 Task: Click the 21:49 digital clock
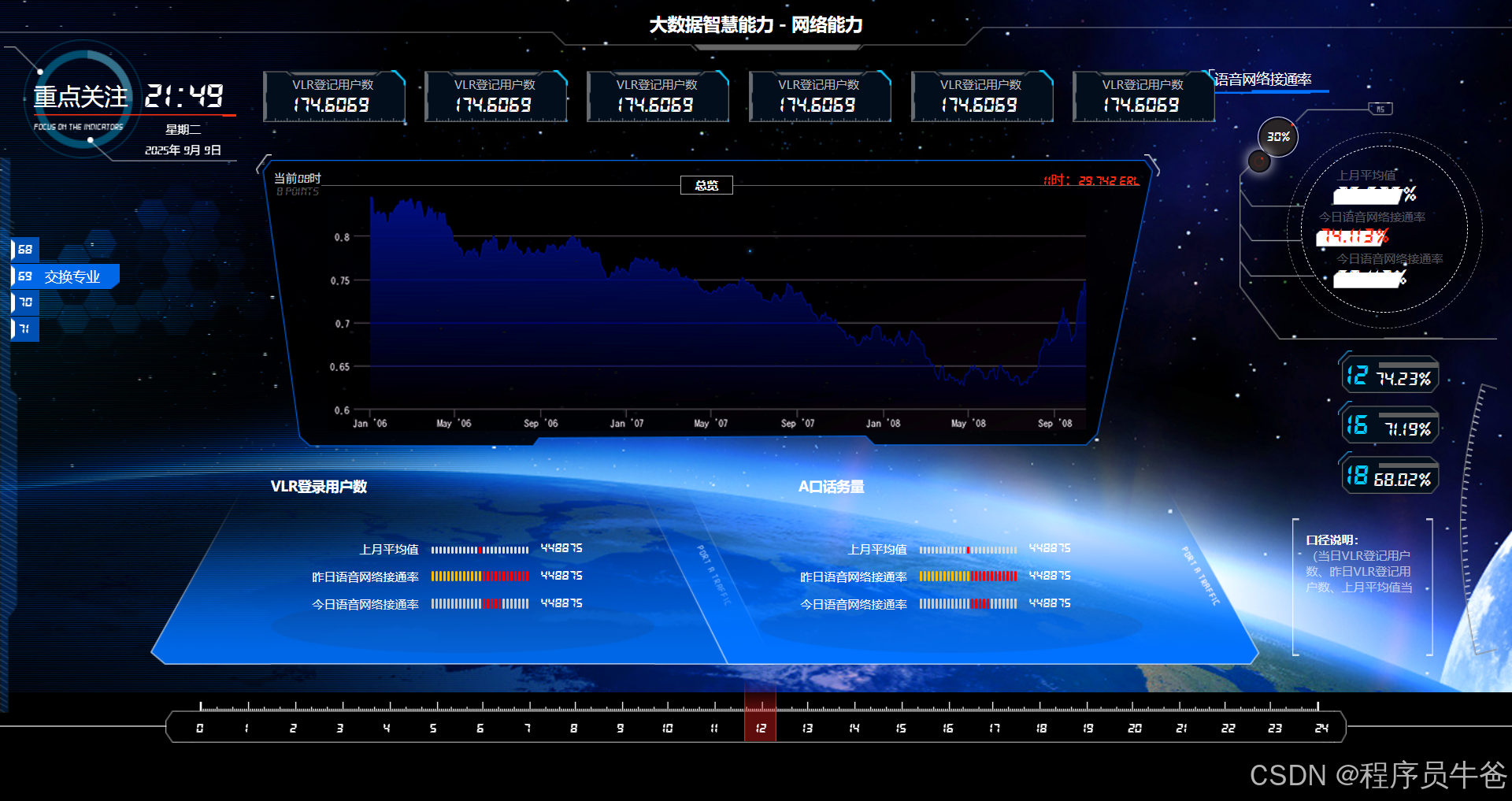pos(184,96)
